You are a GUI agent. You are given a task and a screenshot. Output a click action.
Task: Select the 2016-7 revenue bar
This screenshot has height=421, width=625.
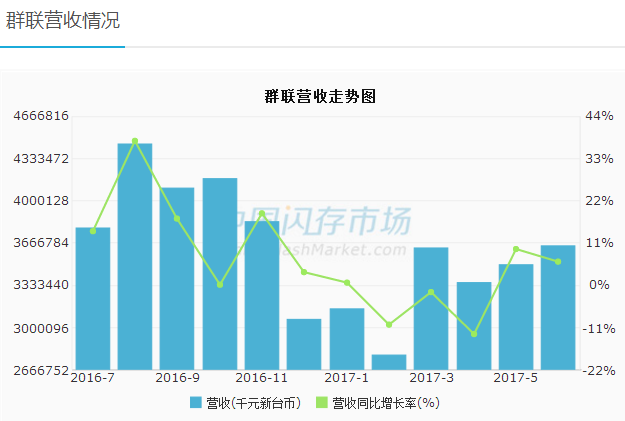point(93,299)
